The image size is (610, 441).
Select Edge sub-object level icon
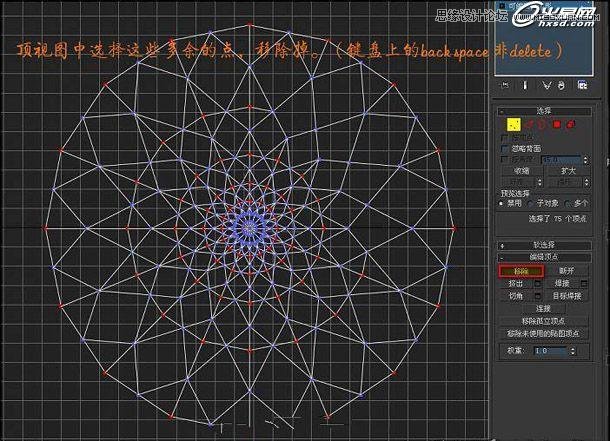coord(529,124)
